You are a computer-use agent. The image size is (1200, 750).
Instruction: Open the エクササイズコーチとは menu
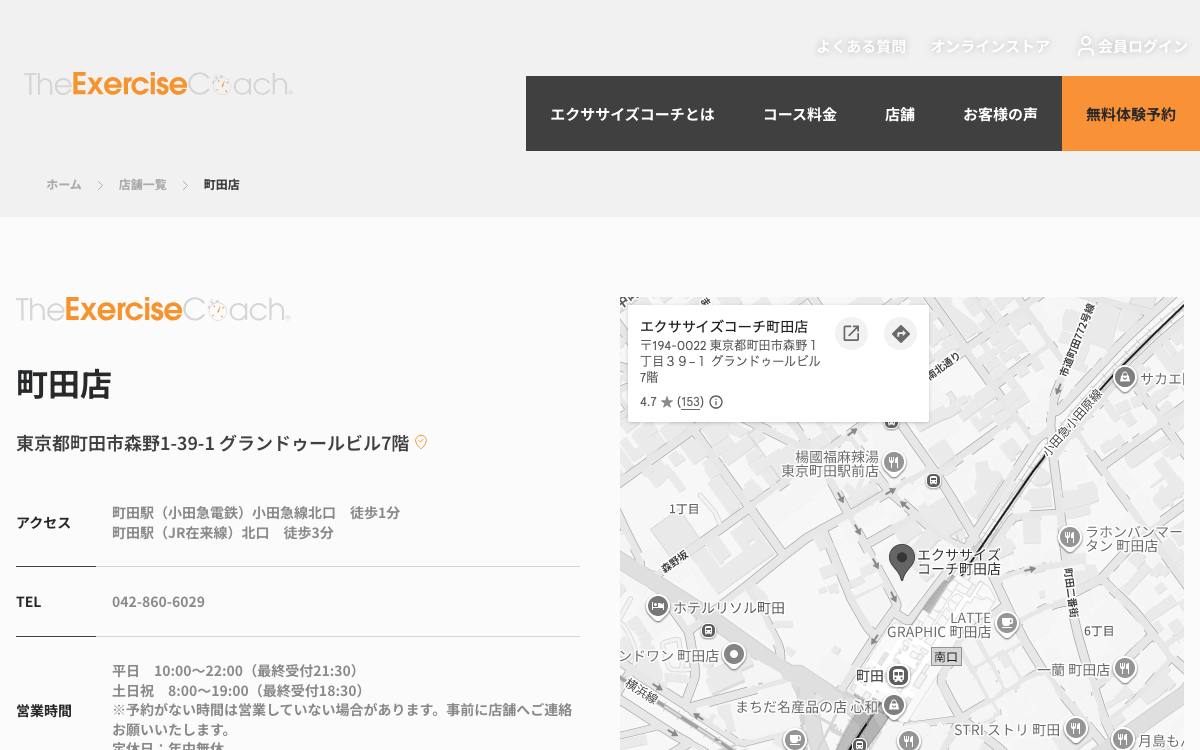coord(632,114)
